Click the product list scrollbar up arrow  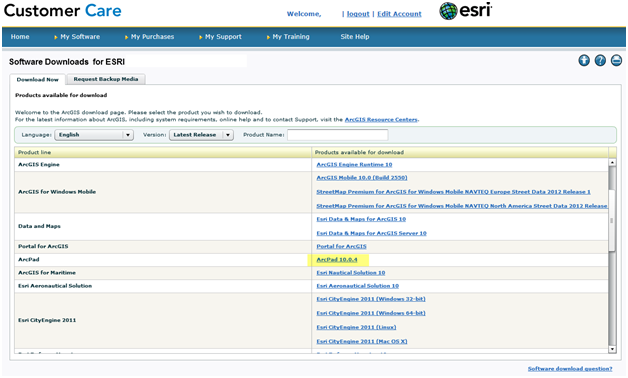pos(612,163)
